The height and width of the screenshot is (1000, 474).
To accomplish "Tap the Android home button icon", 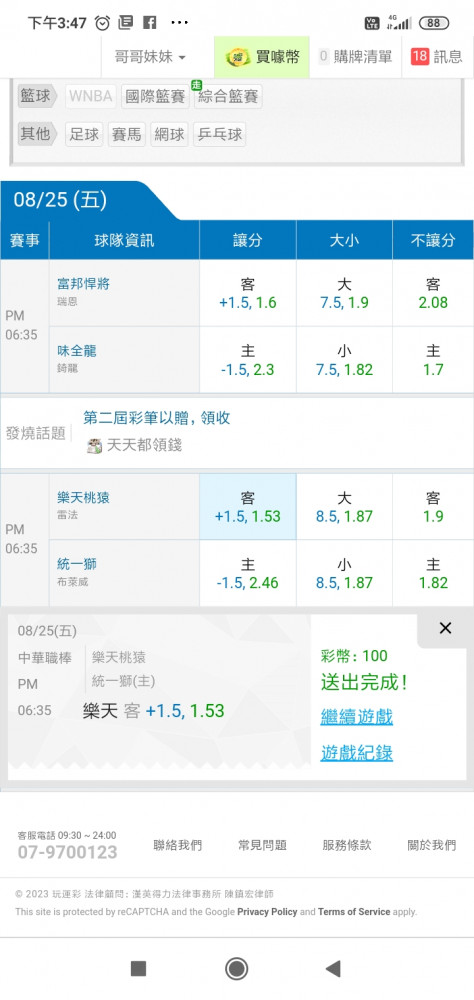I will [x=237, y=969].
